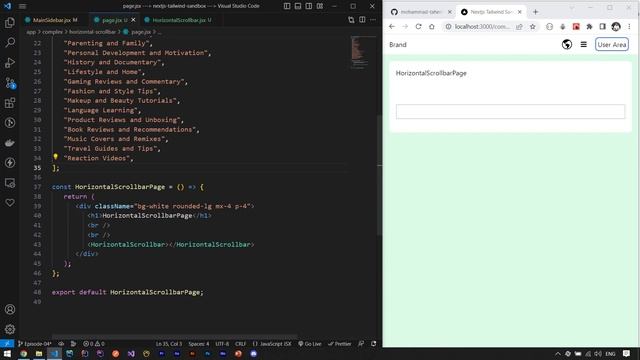Click the empty horizontal scrollbar box on webpage
The height and width of the screenshot is (360, 640).
click(x=510, y=111)
